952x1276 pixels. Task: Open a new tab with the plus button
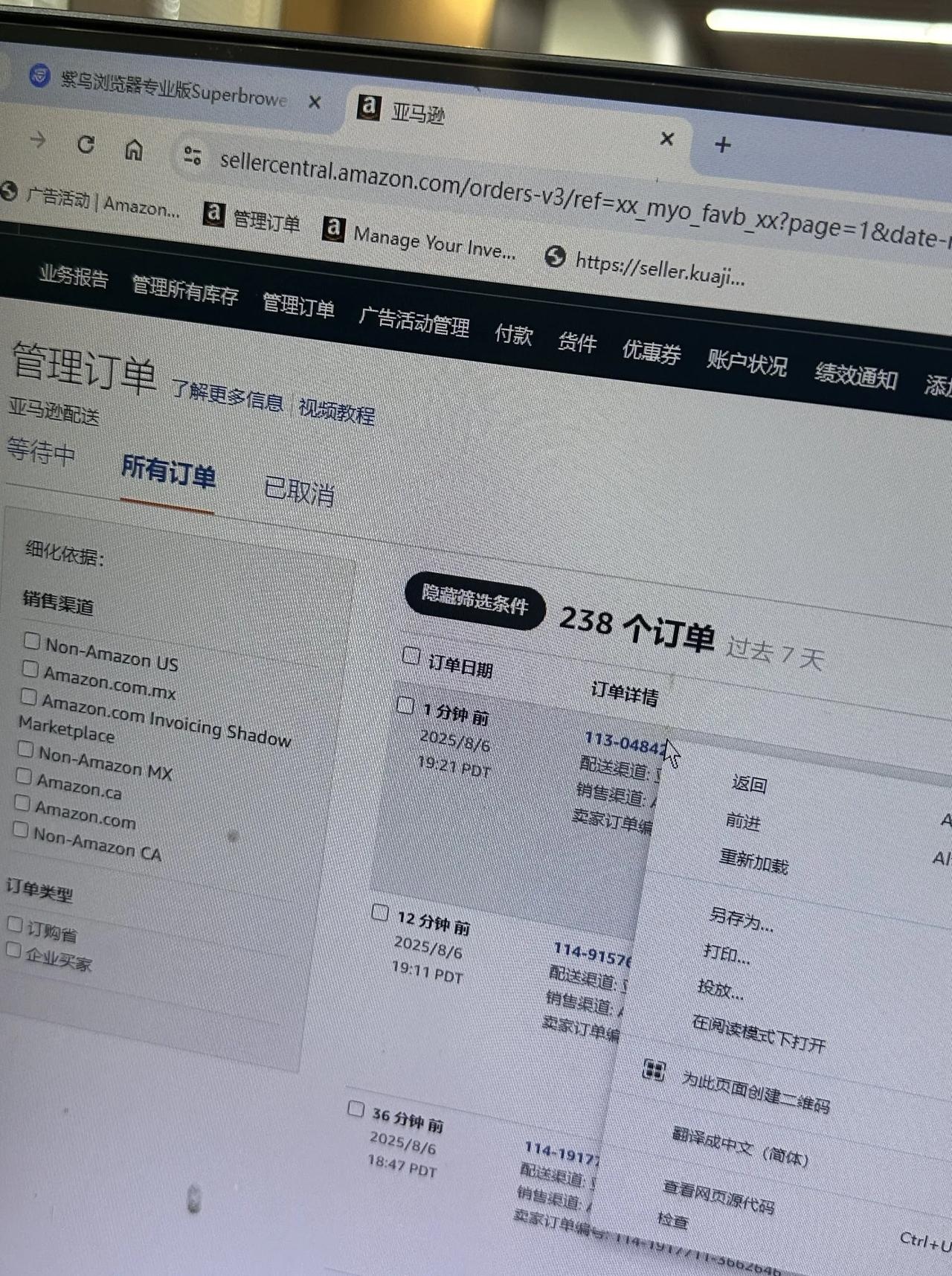tap(723, 144)
